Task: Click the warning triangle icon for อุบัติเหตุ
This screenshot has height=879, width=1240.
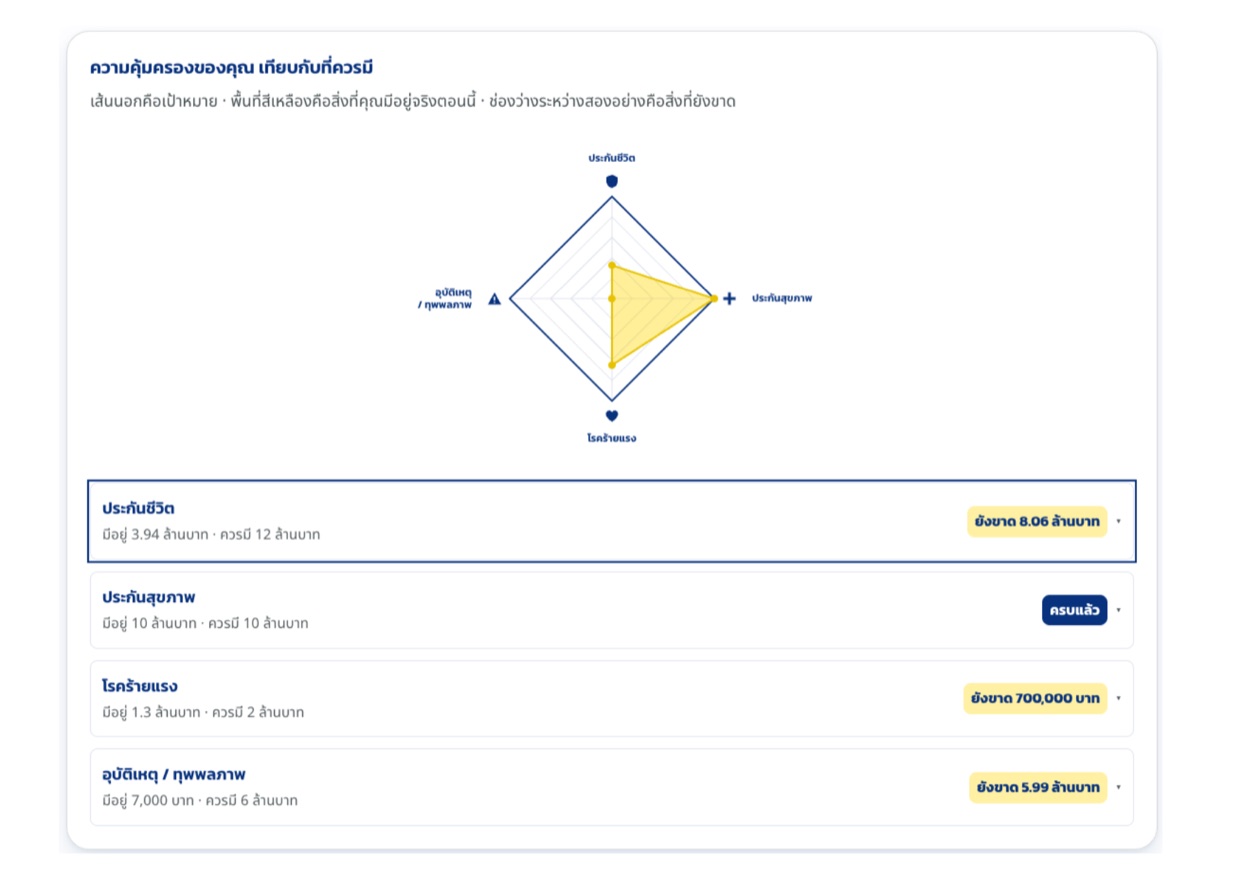Action: pyautogui.click(x=495, y=298)
